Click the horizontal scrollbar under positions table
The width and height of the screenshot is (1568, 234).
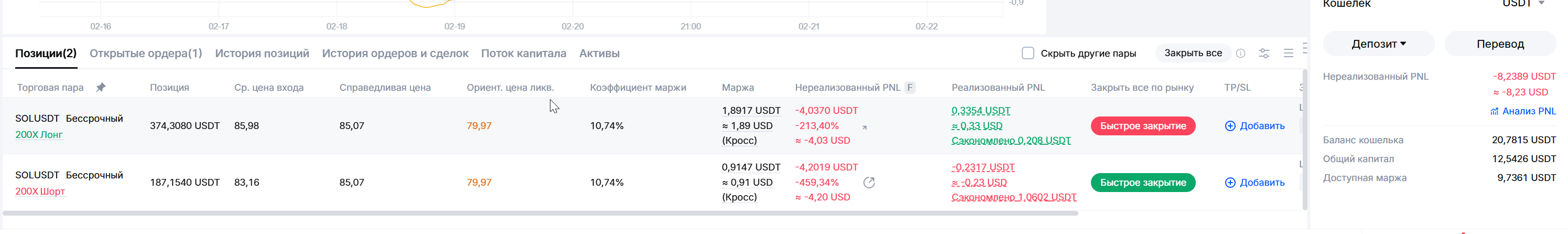point(540,214)
